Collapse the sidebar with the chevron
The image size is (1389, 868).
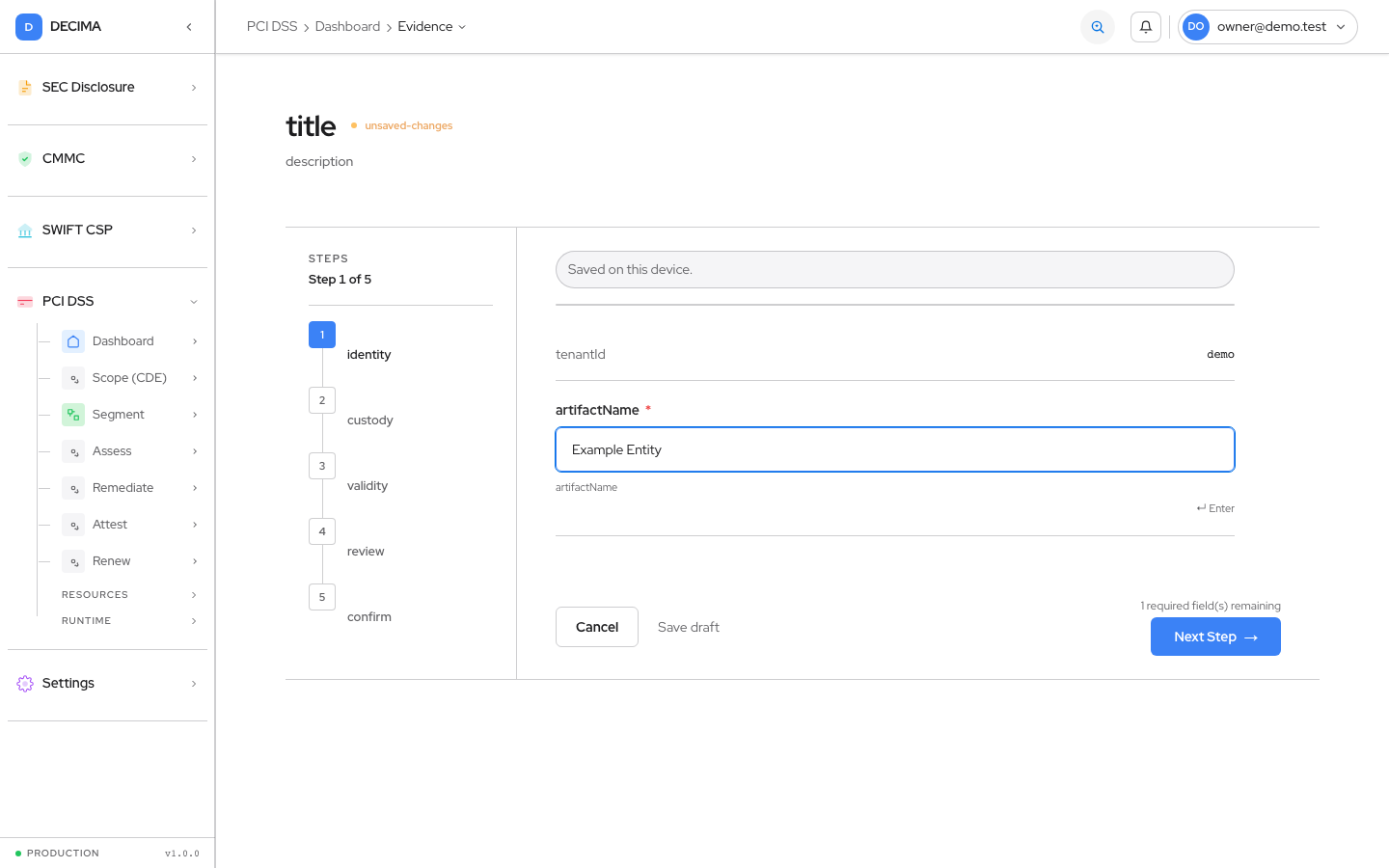coord(189,27)
